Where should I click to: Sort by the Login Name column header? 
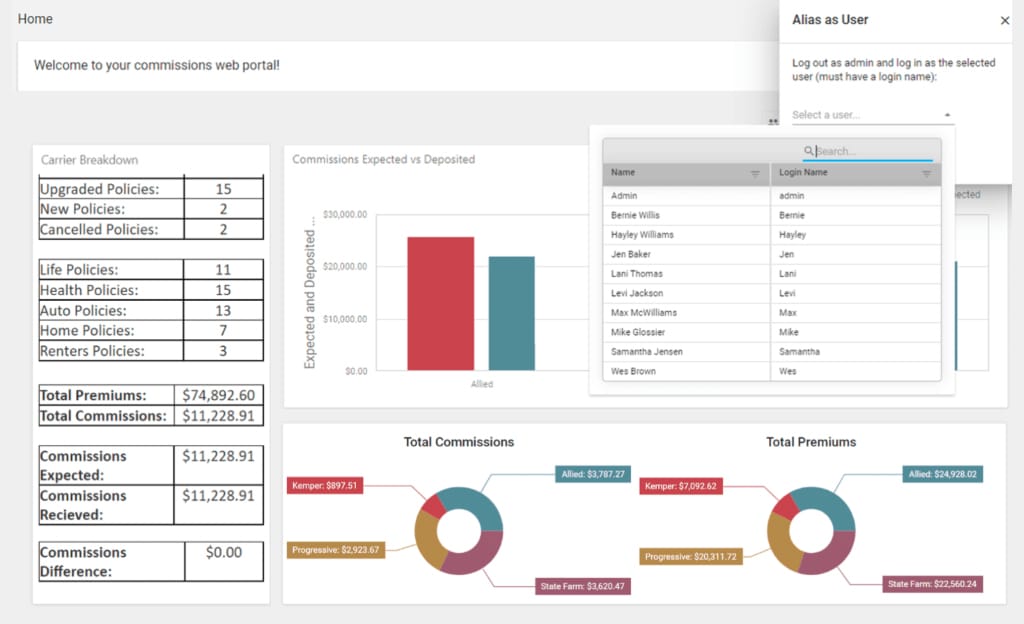pyautogui.click(x=803, y=172)
